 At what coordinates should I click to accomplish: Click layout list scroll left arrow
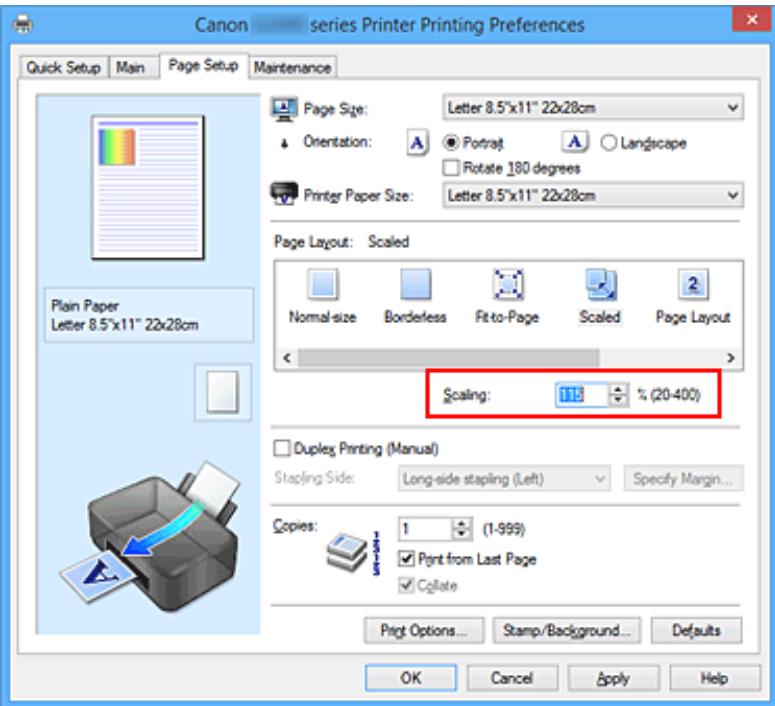[287, 357]
